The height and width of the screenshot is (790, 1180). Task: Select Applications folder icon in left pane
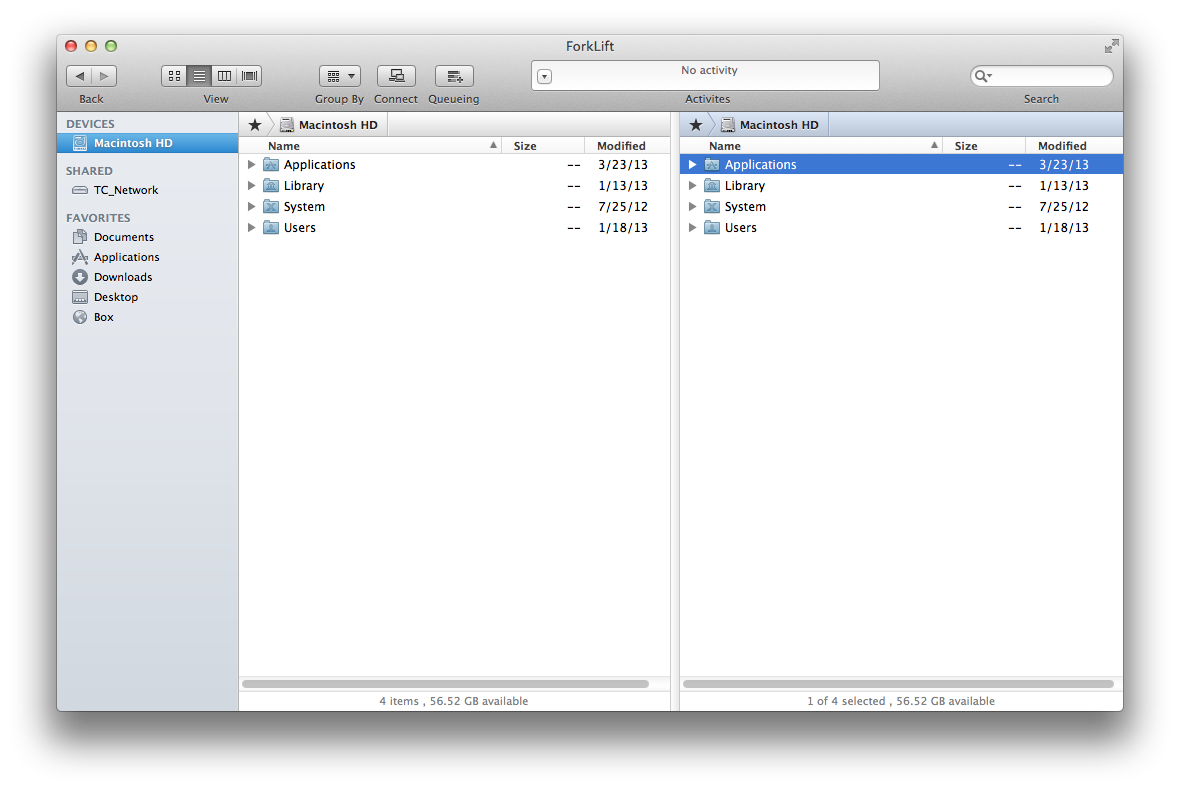click(271, 165)
